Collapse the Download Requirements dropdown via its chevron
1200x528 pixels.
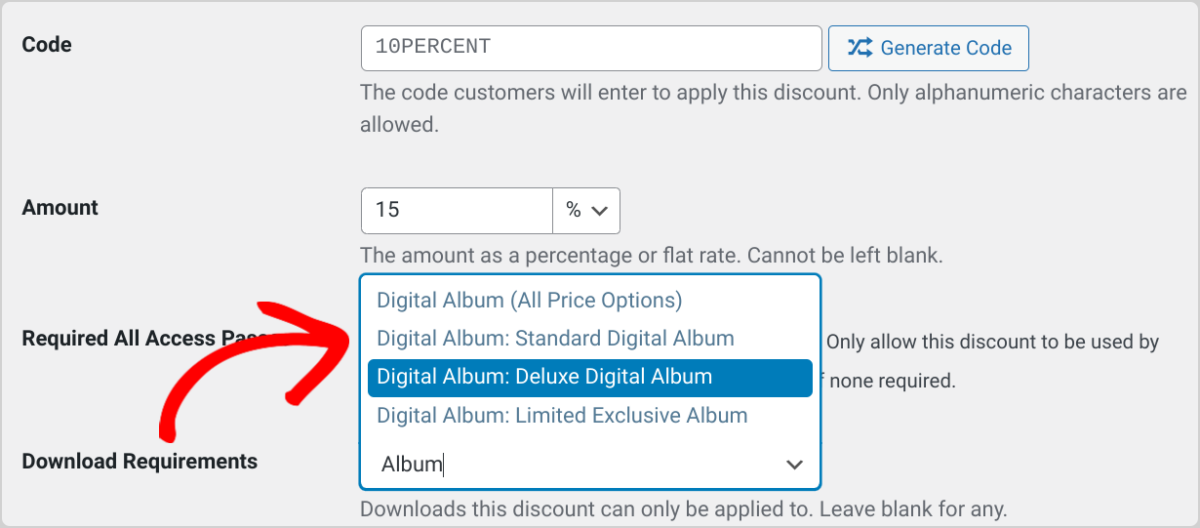coord(795,465)
